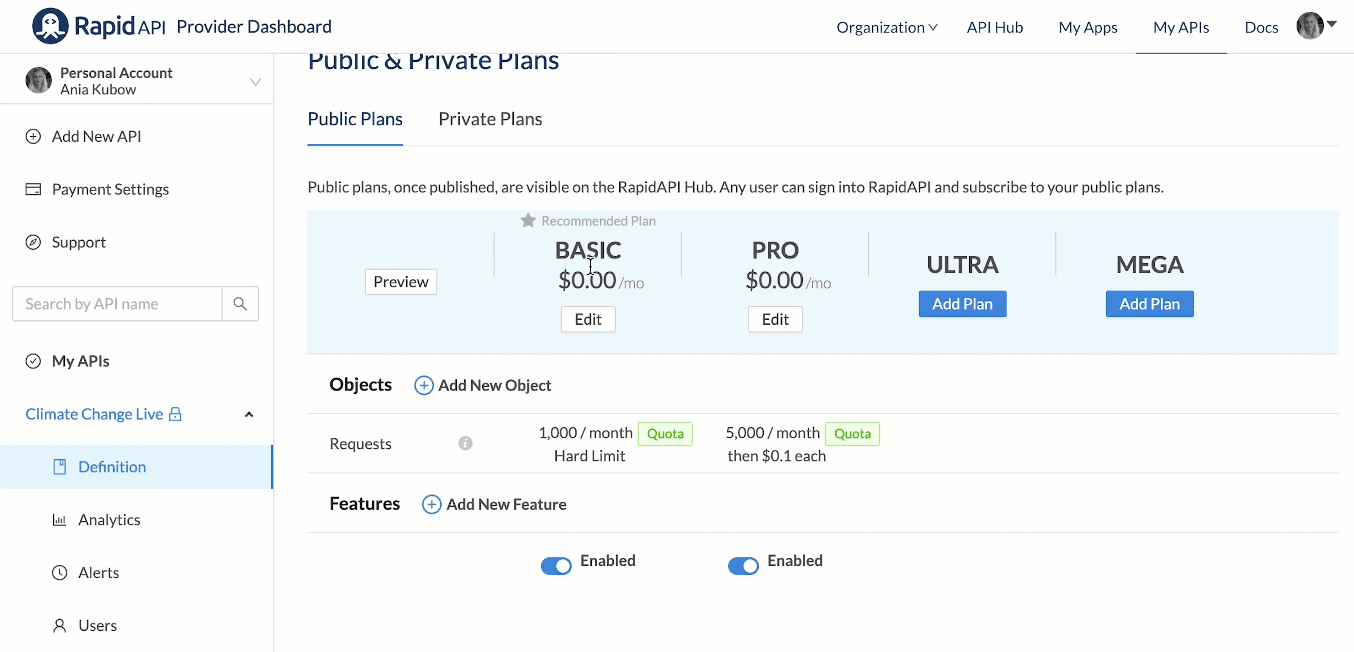Click the Quota badge for 5,000 / month
This screenshot has width=1354, height=652.
coord(853,434)
